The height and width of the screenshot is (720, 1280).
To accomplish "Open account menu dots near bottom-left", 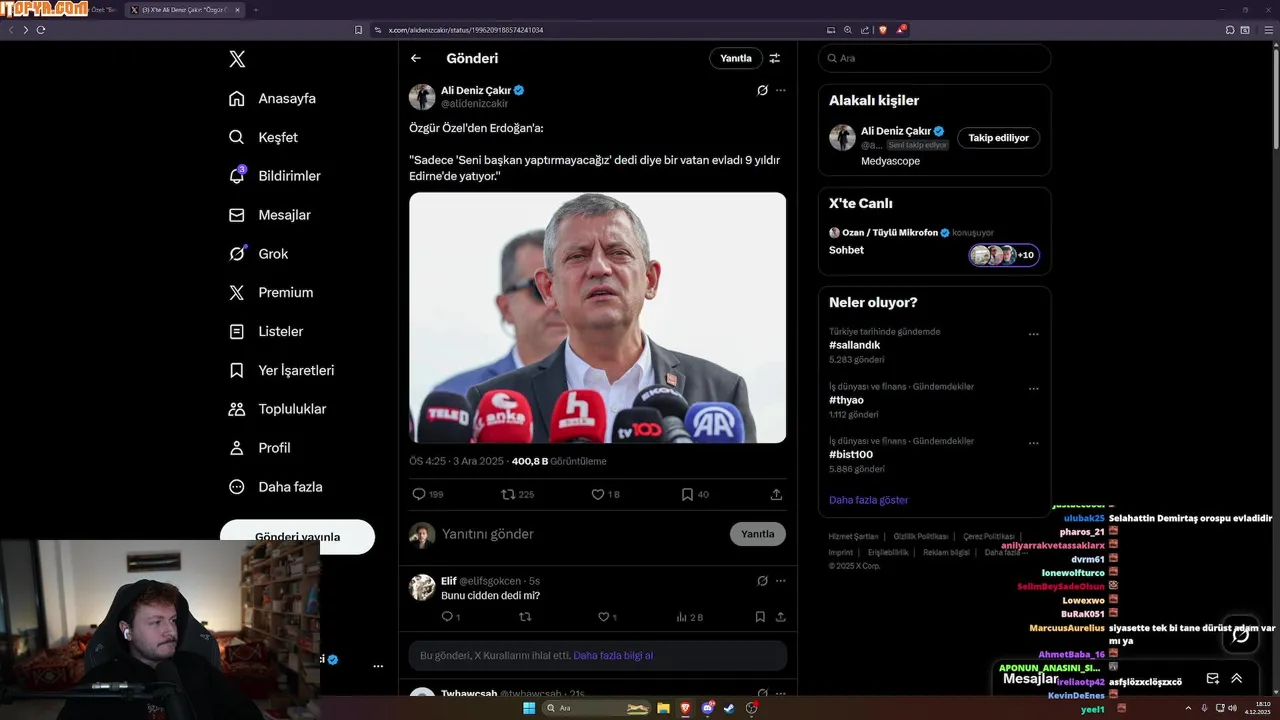I will 378,666.
